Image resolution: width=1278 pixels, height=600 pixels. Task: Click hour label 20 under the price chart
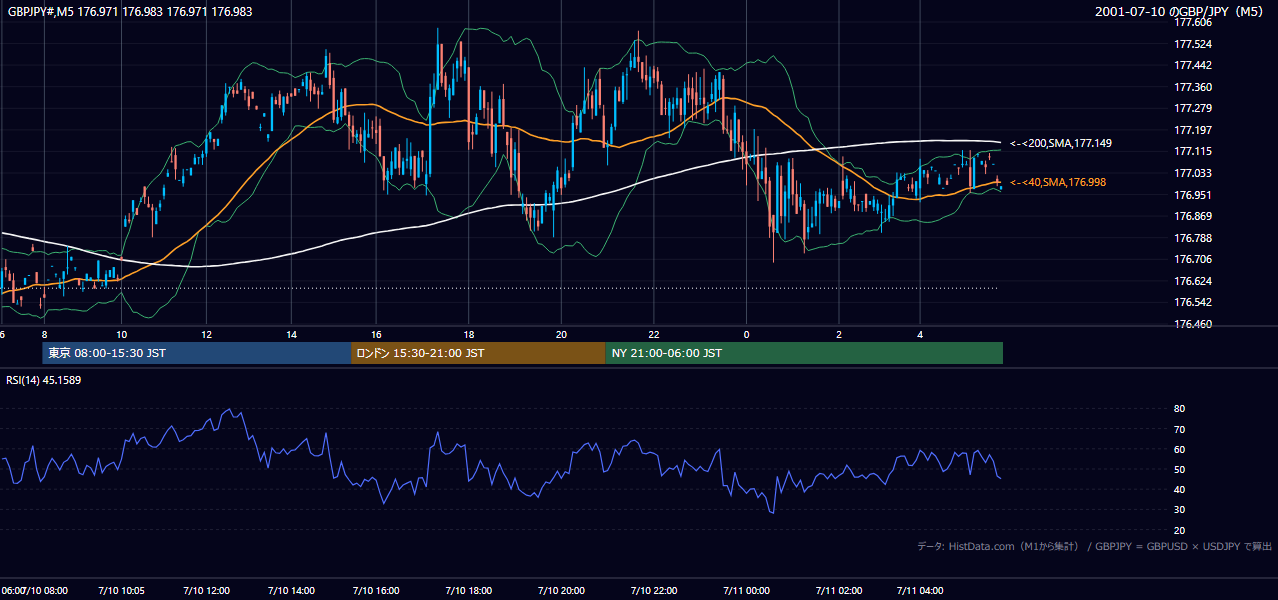pos(561,334)
